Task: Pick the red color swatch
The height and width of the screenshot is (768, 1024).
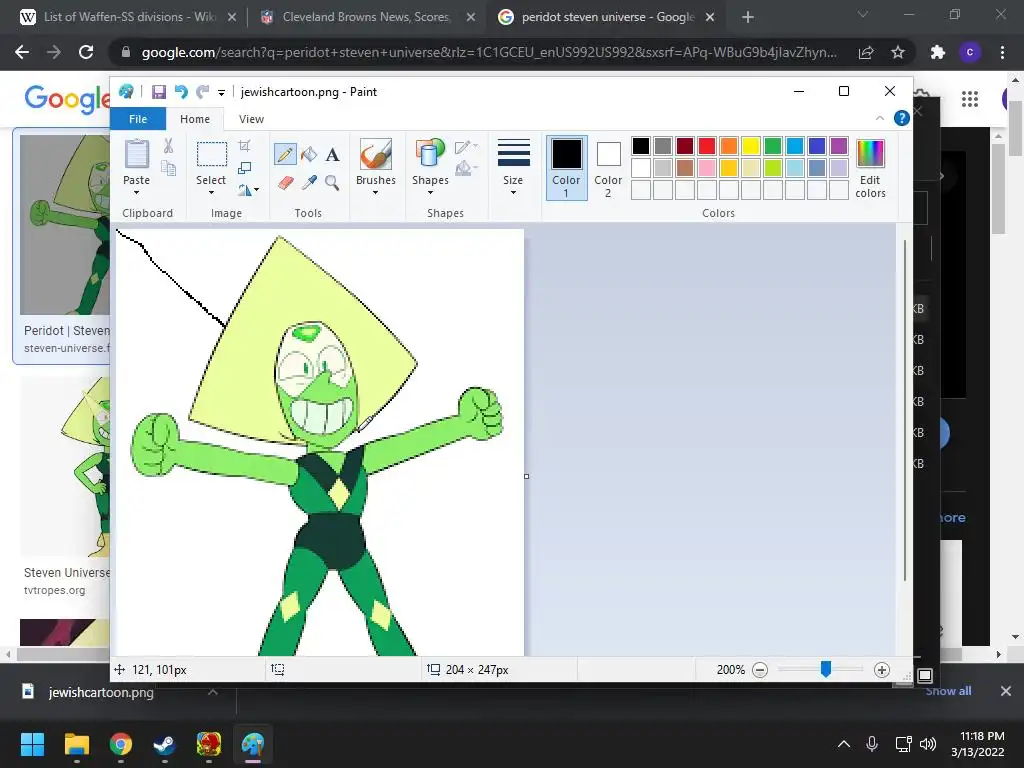Action: tap(707, 146)
